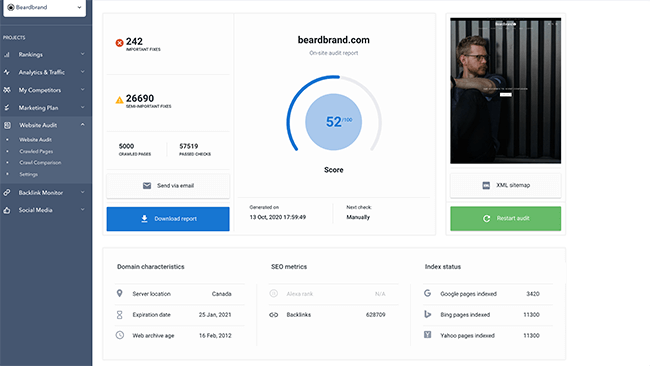Click the 5000 crawled pages value
Viewport: 650px width, 366px height.
click(x=126, y=146)
